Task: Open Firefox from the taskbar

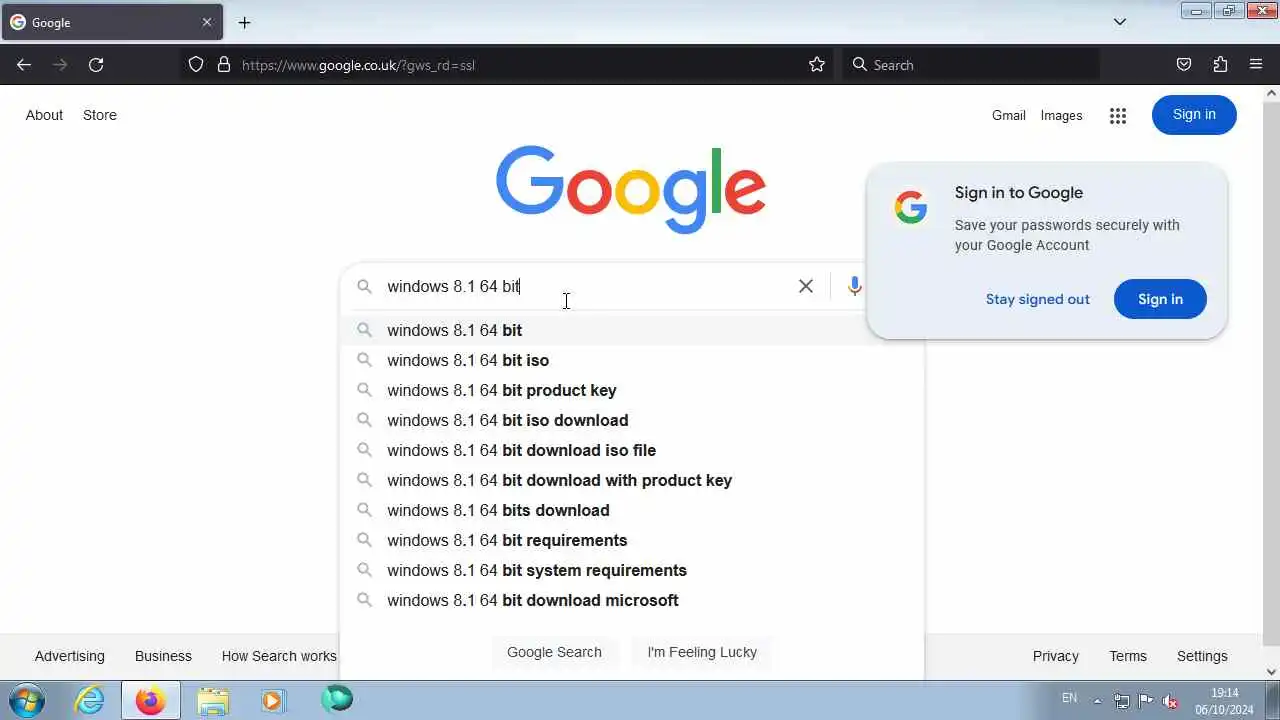Action: (151, 700)
